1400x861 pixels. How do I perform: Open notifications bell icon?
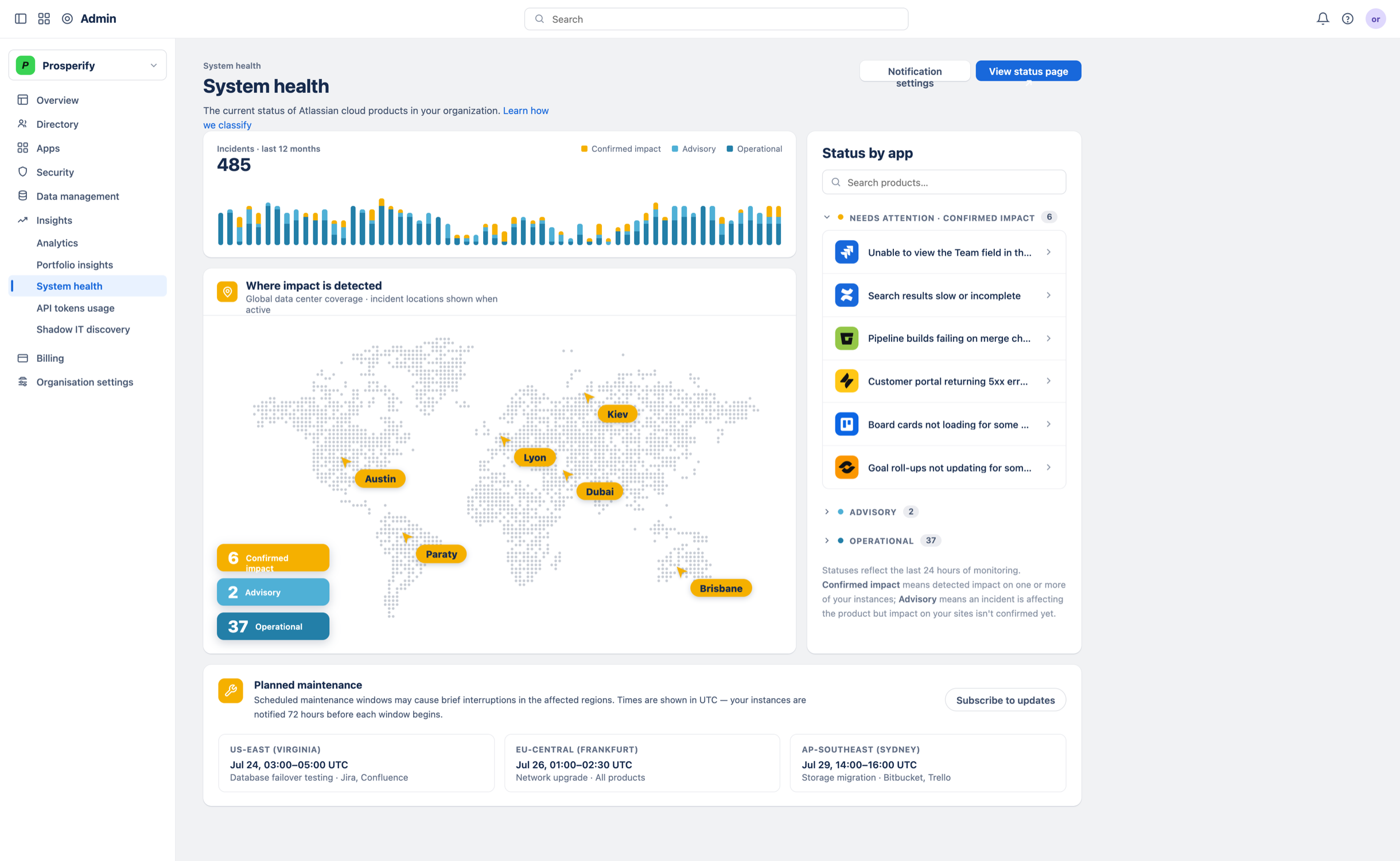pyautogui.click(x=1323, y=19)
